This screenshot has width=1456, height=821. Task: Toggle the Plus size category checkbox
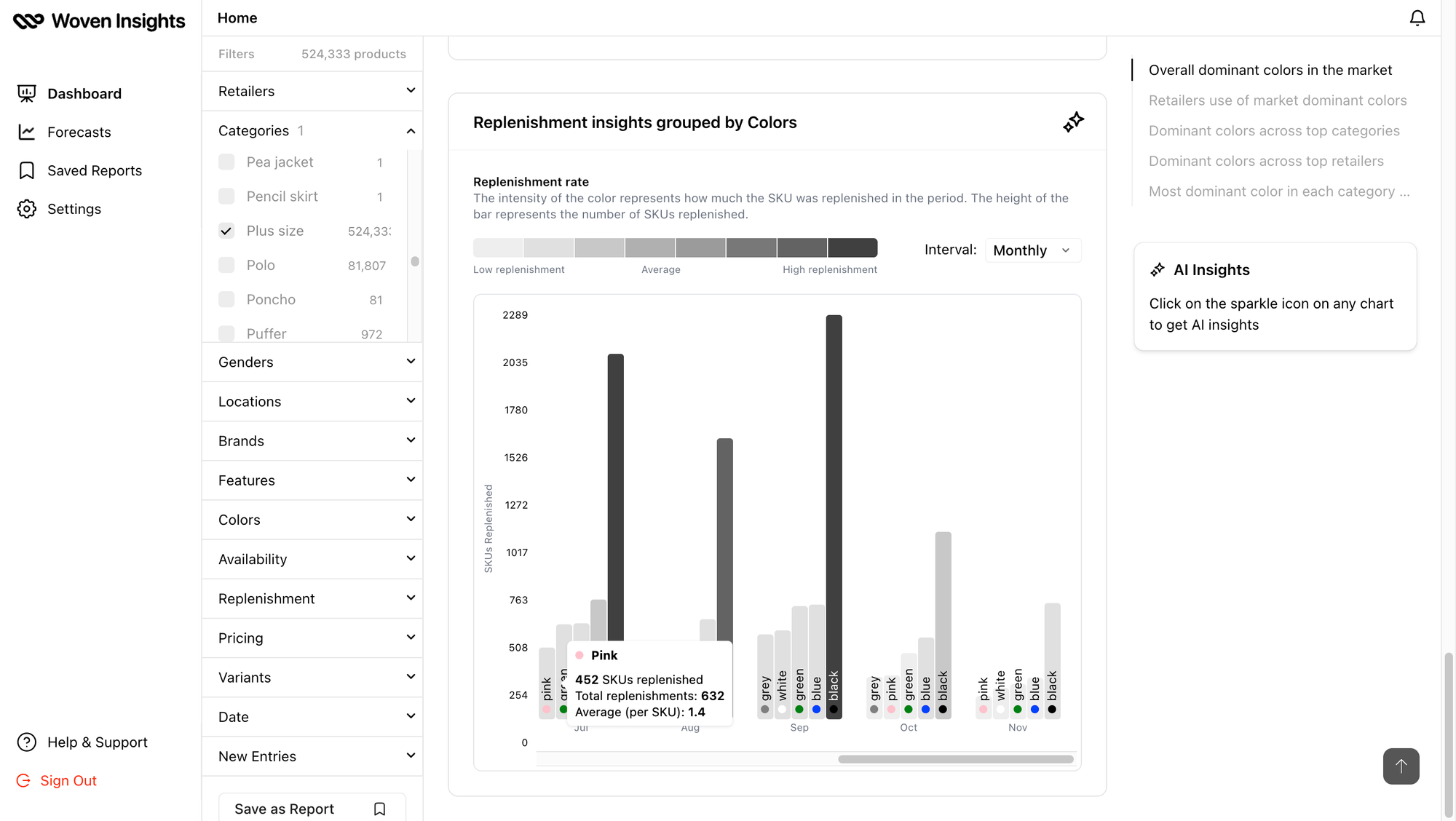coord(225,231)
